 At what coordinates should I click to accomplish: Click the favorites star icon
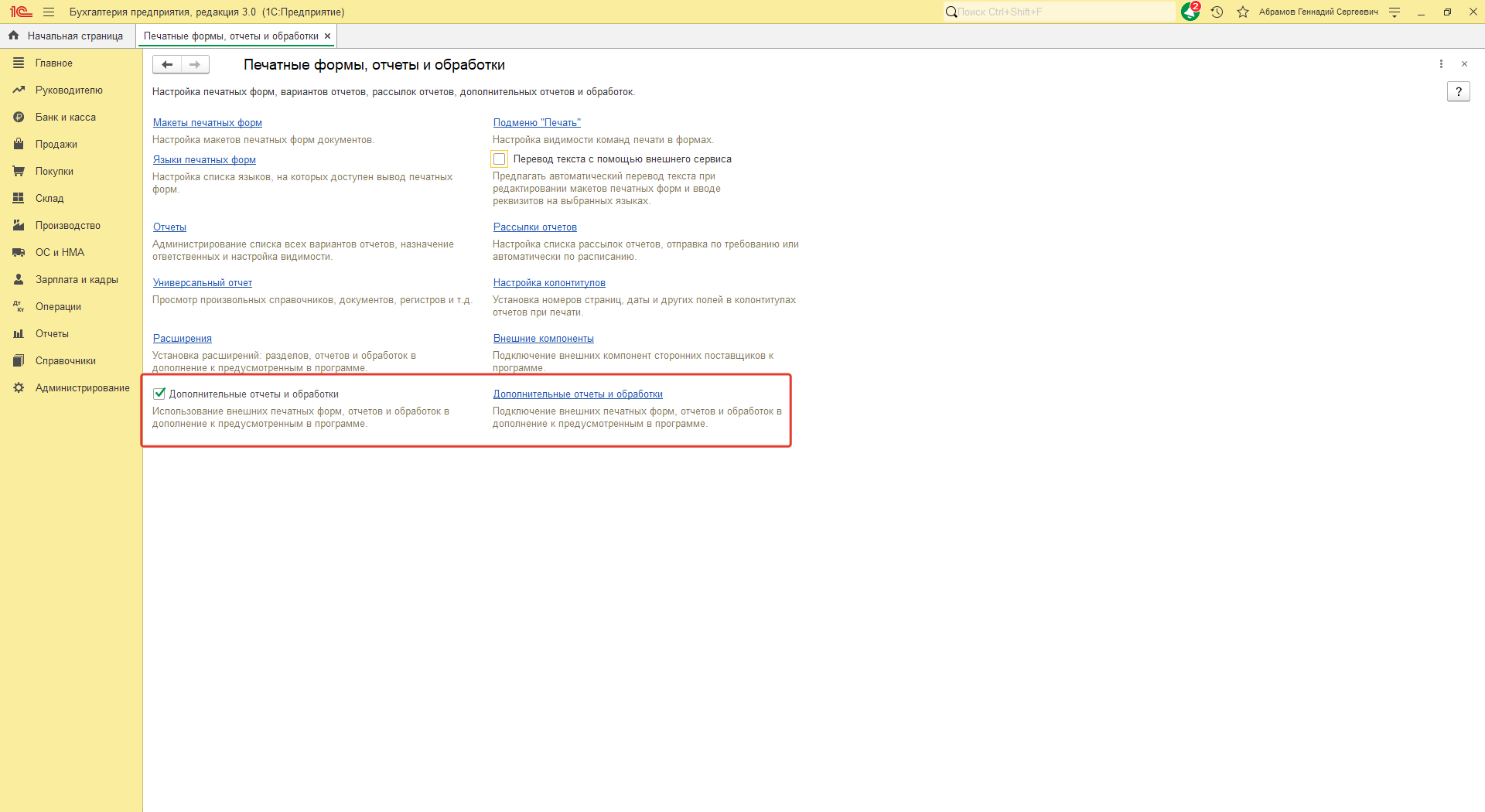pyautogui.click(x=1243, y=12)
